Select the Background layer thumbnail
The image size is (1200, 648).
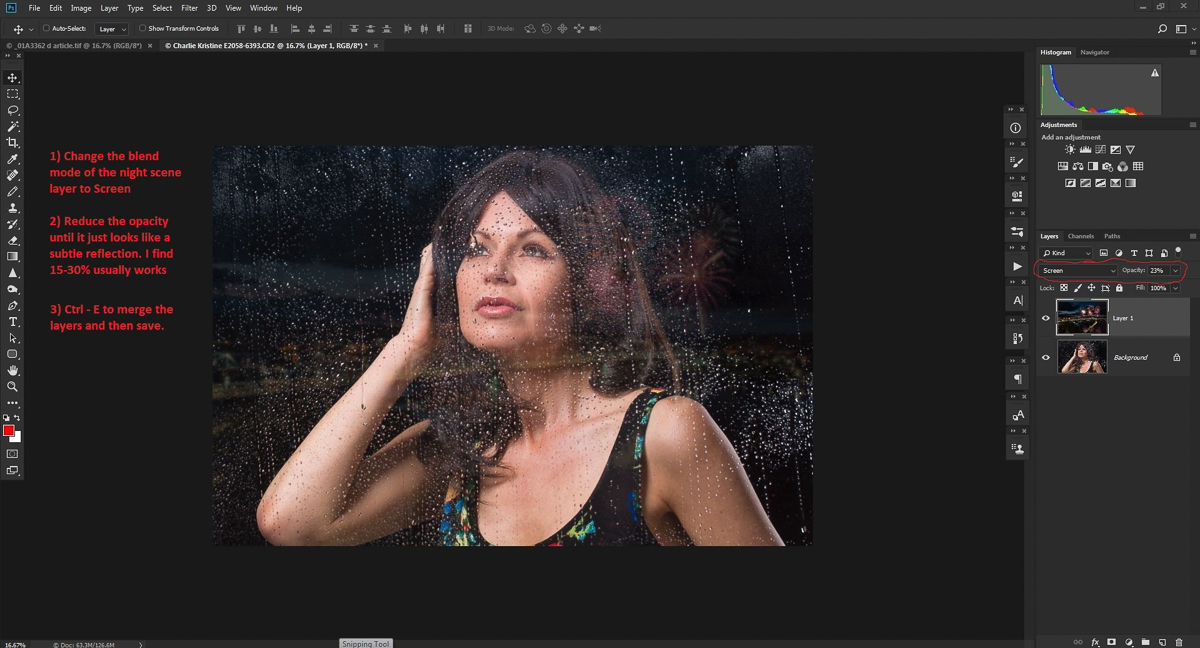1082,357
